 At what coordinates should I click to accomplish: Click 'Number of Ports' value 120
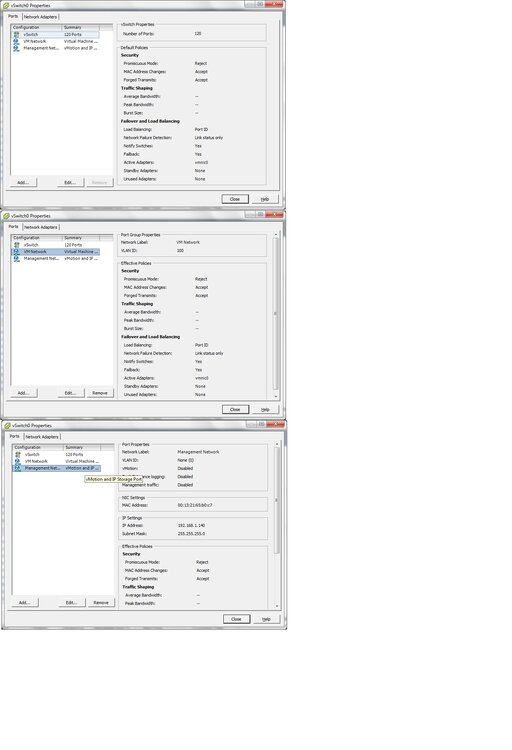pyautogui.click(x=198, y=33)
